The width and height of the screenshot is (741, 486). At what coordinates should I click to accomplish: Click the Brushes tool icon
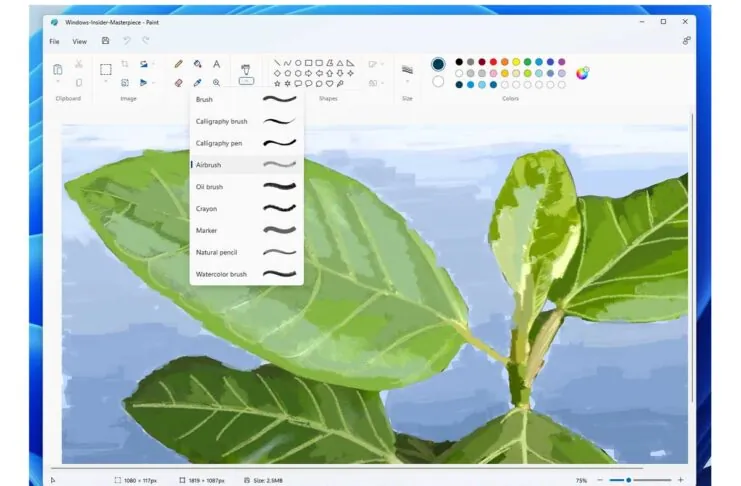[246, 69]
